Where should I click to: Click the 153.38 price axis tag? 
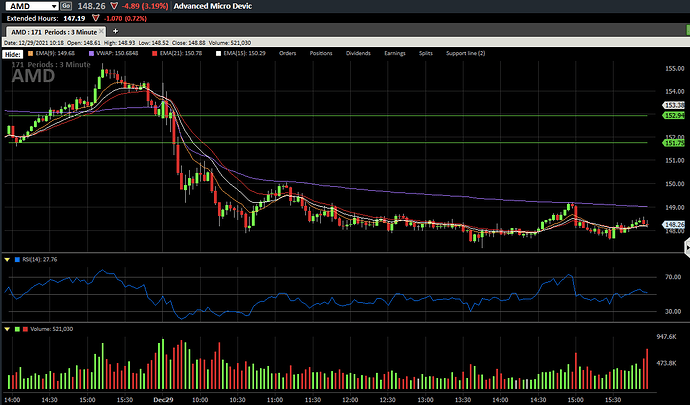click(674, 105)
